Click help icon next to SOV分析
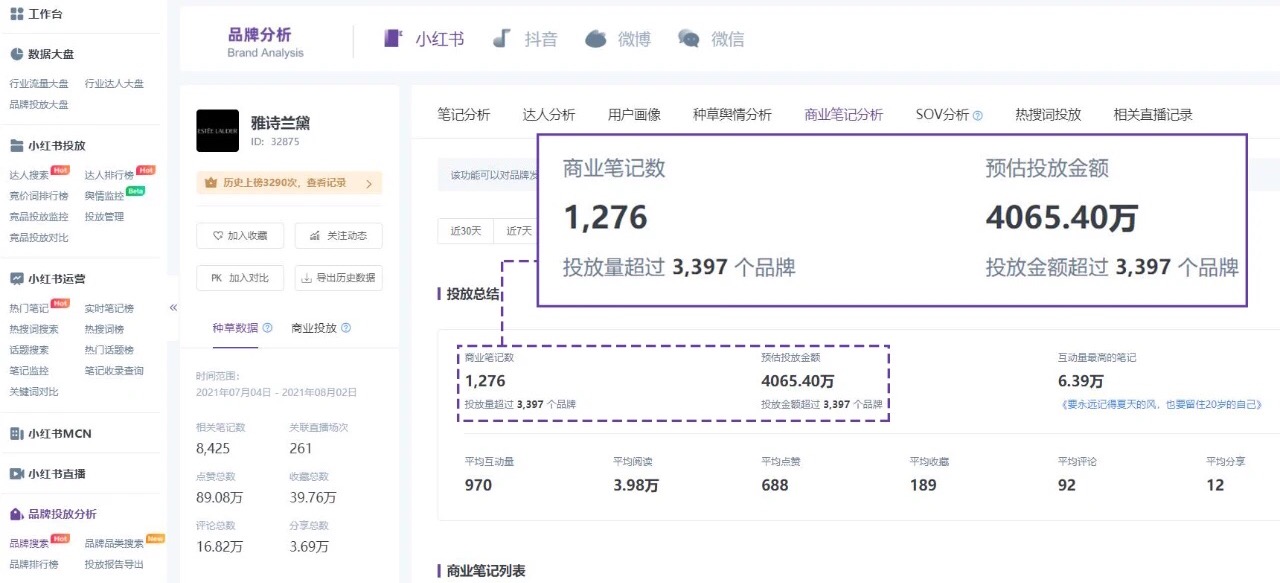This screenshot has height=583, width=1280. pos(978,115)
